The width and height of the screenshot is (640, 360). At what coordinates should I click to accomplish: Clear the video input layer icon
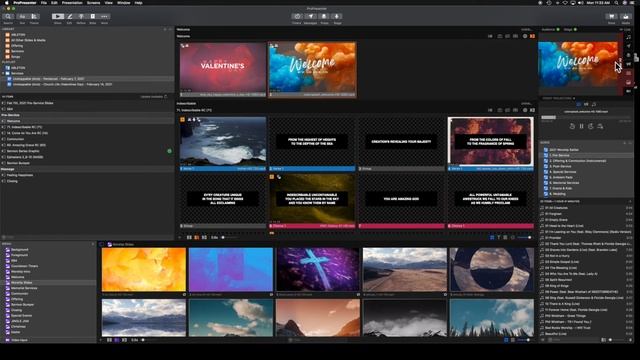[629, 91]
